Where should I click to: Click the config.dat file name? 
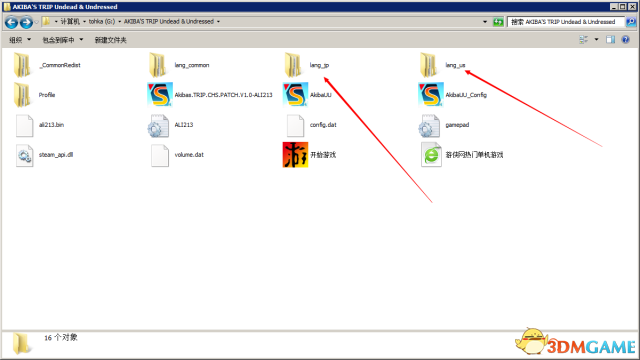coord(323,124)
